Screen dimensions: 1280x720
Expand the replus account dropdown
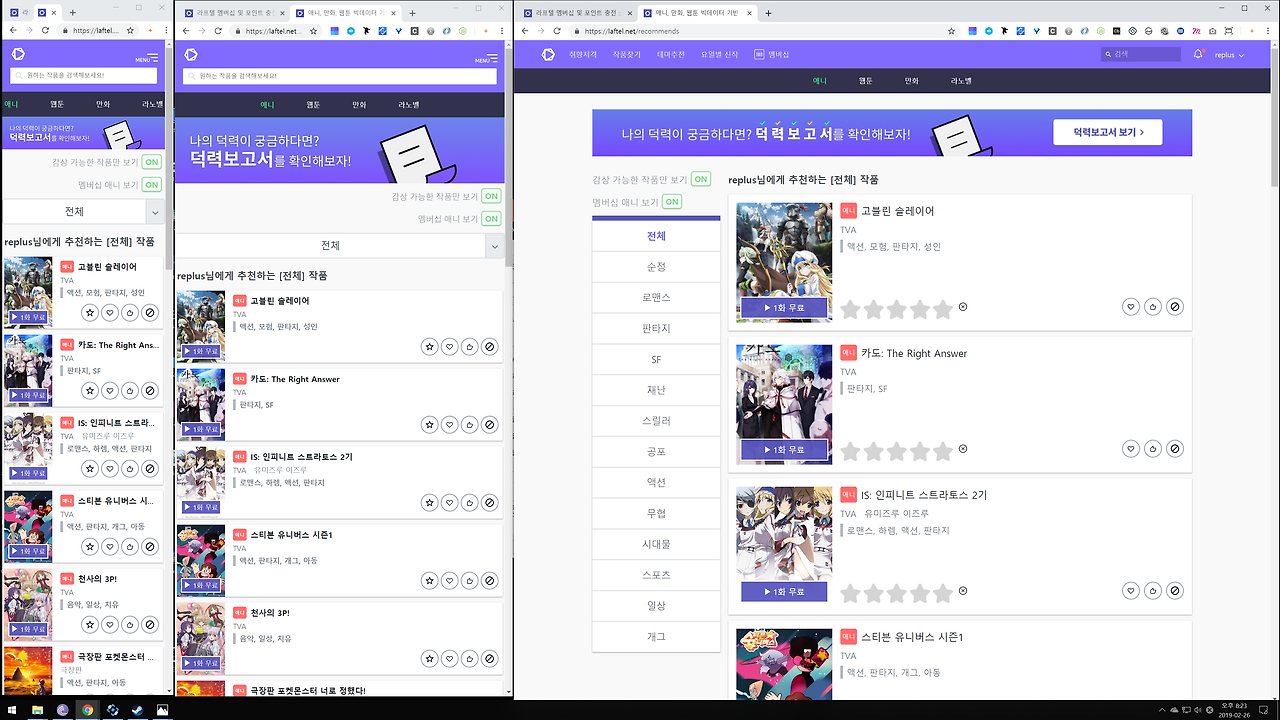1229,55
